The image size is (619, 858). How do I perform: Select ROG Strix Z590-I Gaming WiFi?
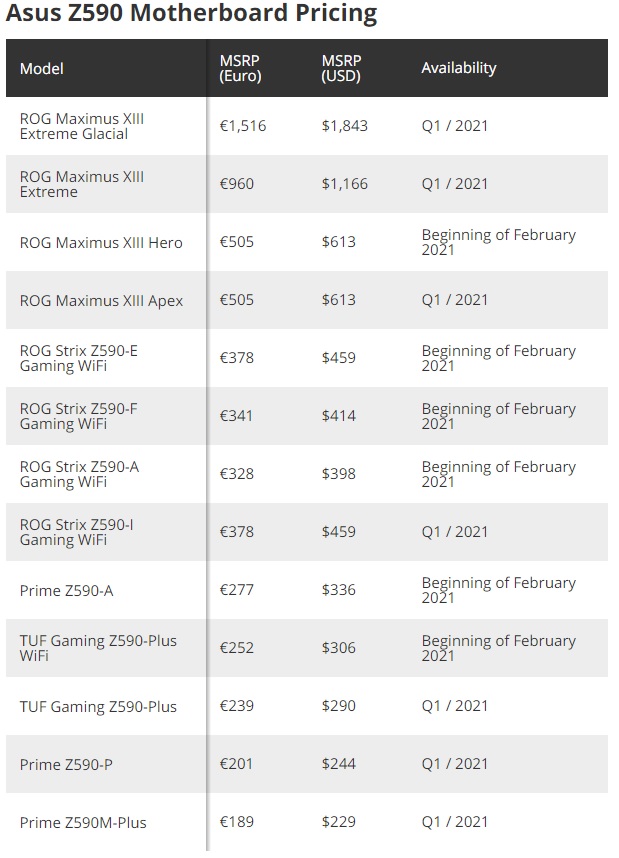(77, 532)
